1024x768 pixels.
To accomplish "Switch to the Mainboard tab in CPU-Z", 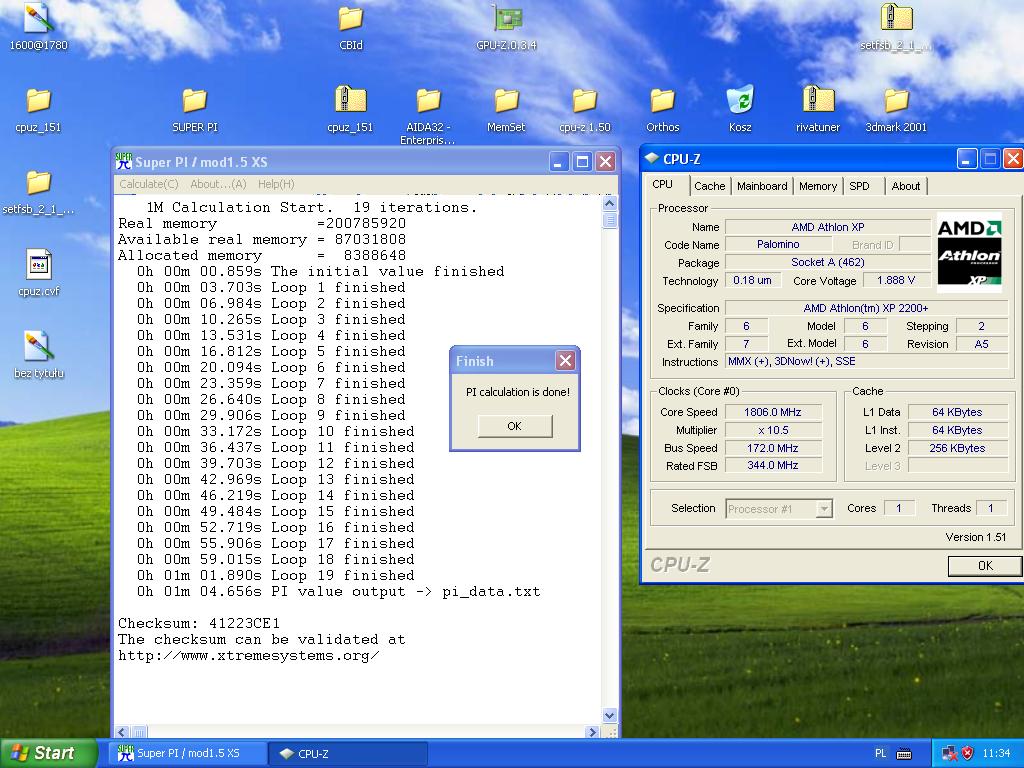I will pyautogui.click(x=761, y=186).
